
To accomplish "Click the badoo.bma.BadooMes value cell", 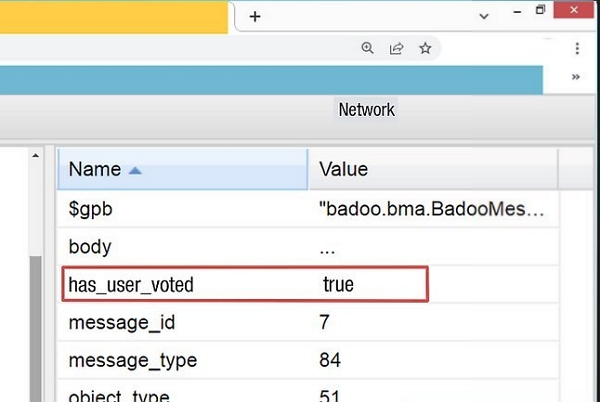I will click(x=432, y=209).
